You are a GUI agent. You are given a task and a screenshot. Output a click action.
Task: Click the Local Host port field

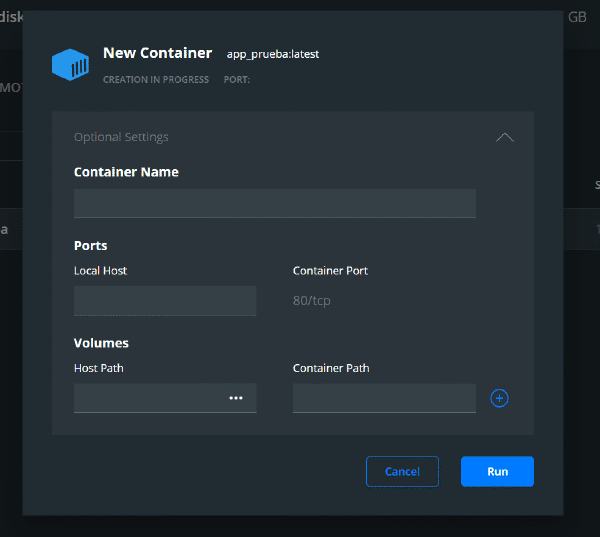click(164, 300)
